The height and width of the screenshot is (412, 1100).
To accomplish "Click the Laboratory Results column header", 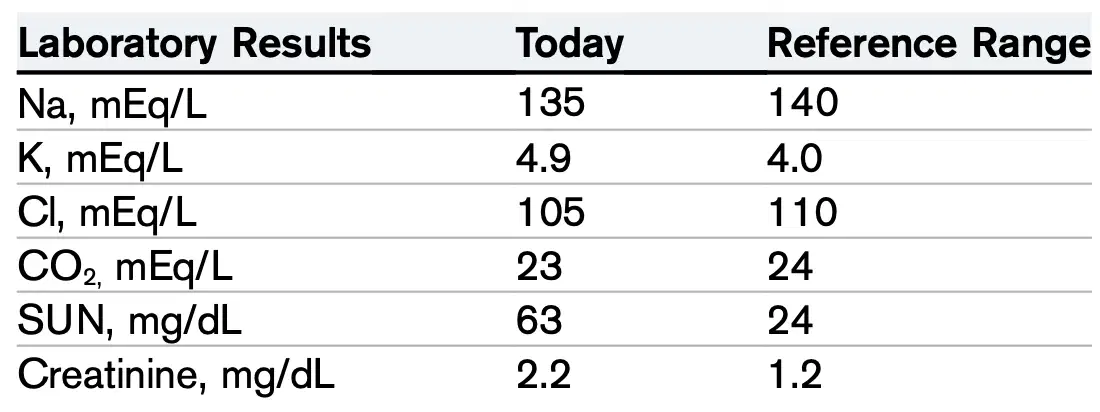I will tap(194, 44).
